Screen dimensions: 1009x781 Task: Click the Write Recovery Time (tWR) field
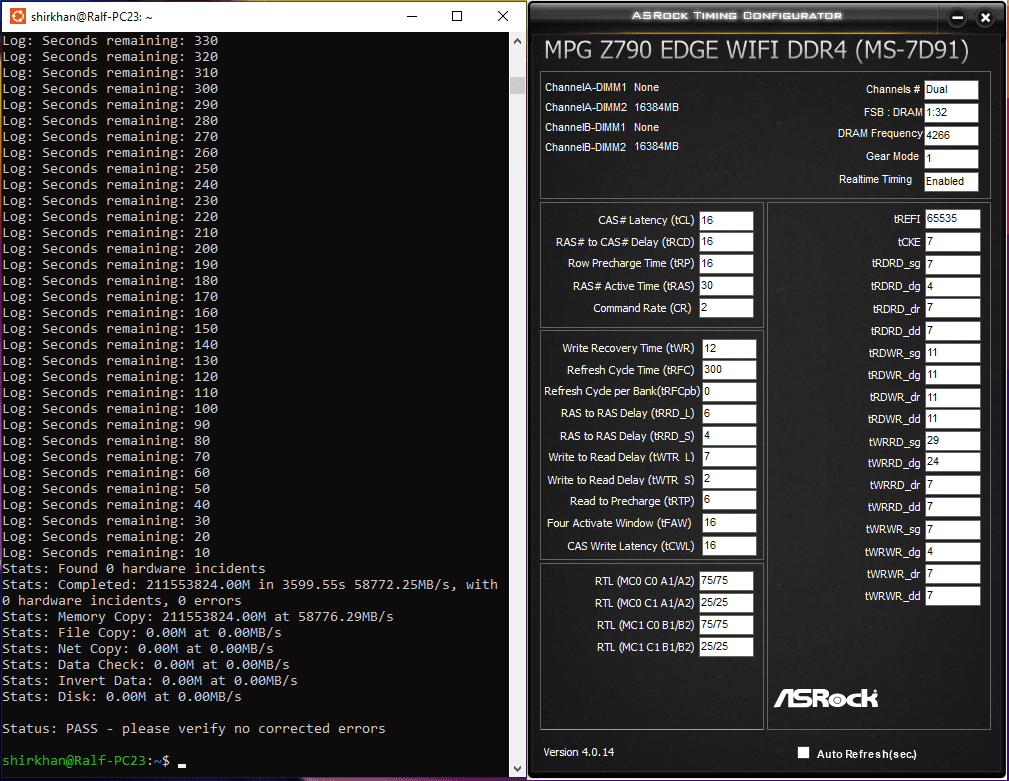[729, 349]
